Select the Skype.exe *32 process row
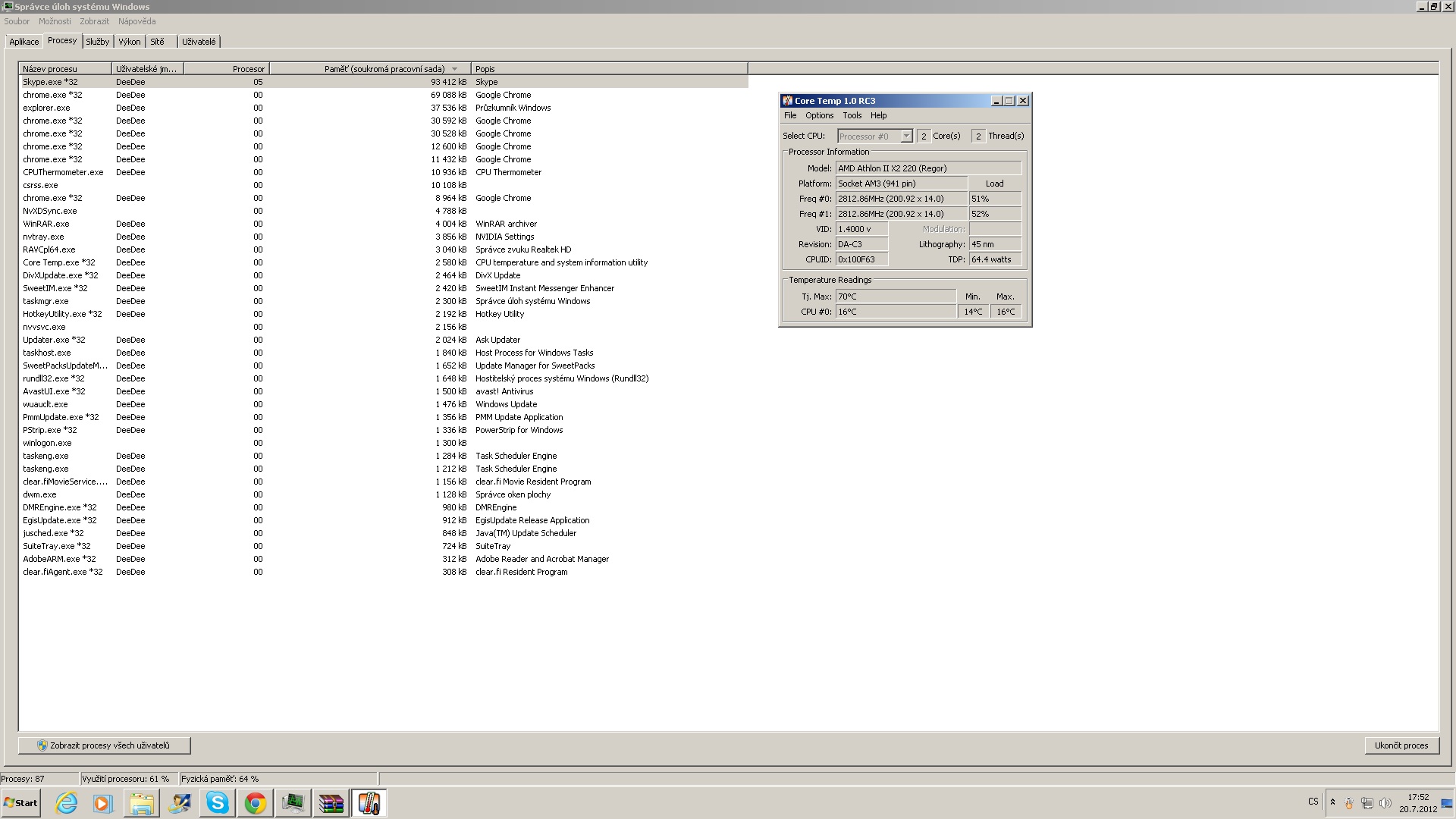This screenshot has height=819, width=1456. pos(384,82)
